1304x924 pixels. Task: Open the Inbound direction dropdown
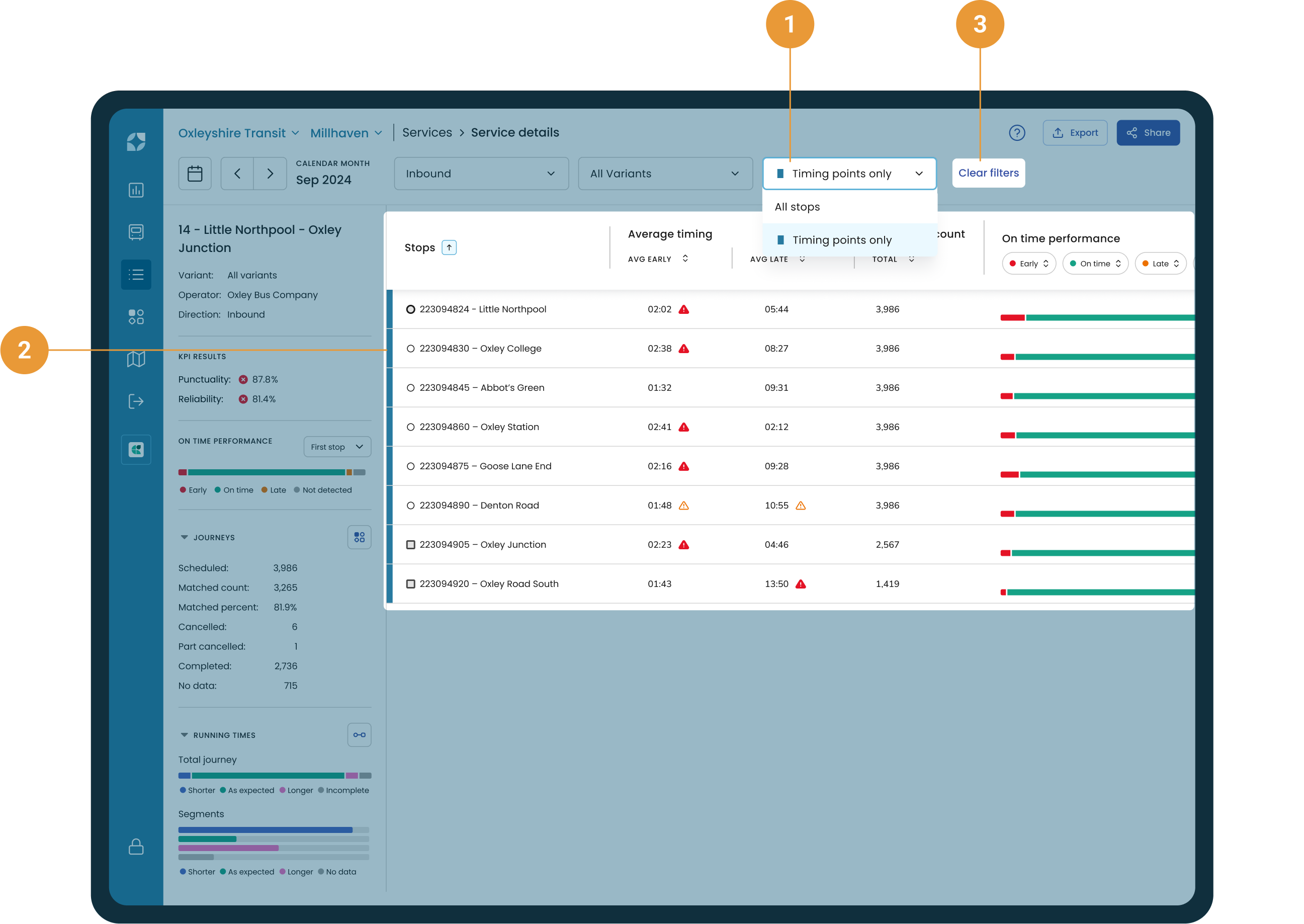481,174
